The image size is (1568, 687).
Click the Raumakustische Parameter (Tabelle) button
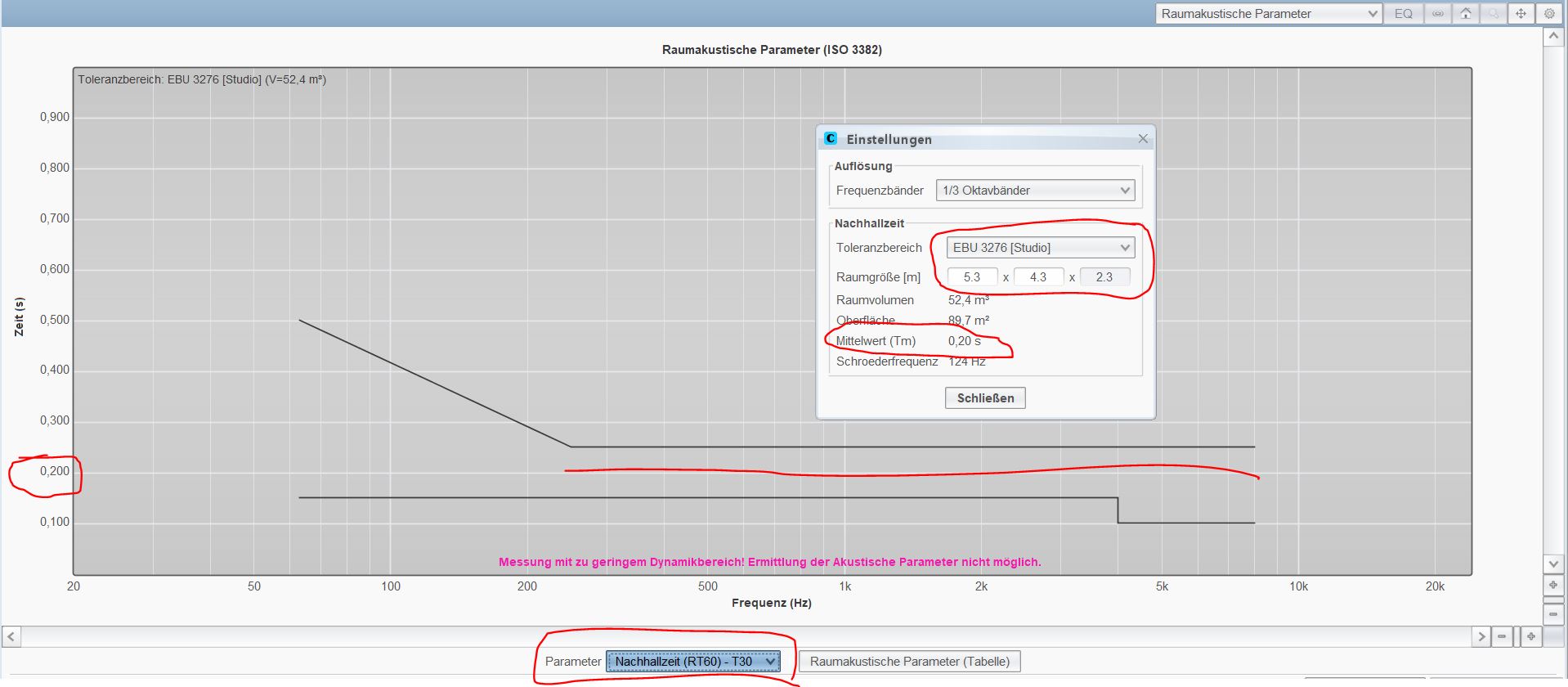pos(909,662)
